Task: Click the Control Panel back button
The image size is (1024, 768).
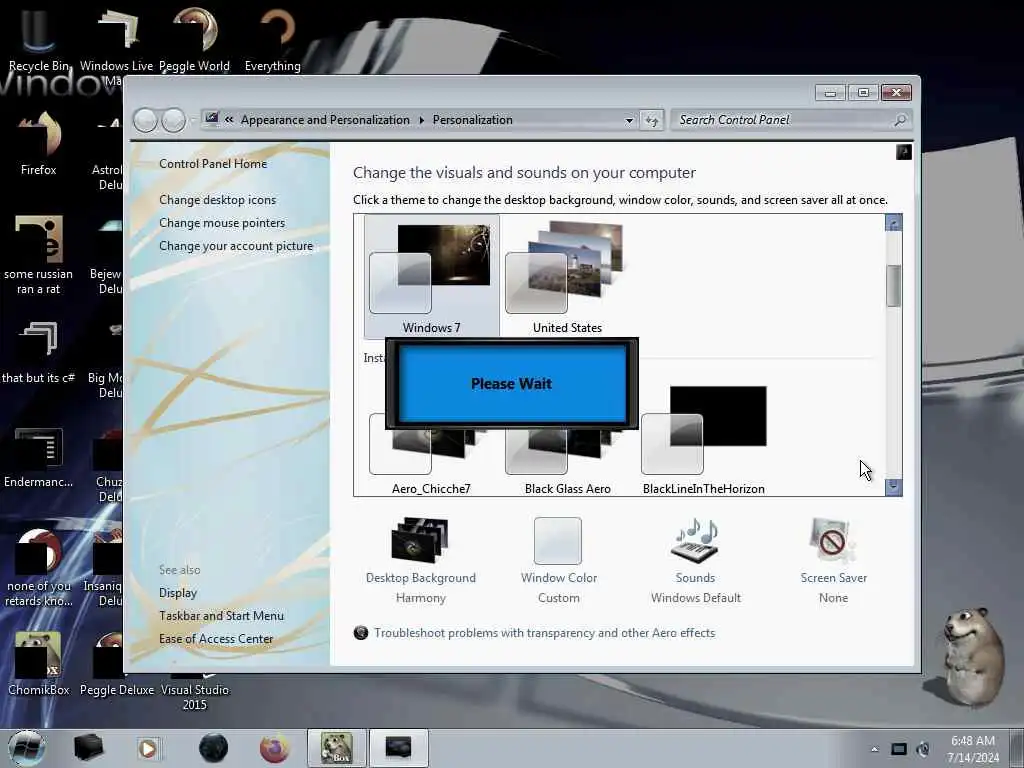Action: (145, 120)
